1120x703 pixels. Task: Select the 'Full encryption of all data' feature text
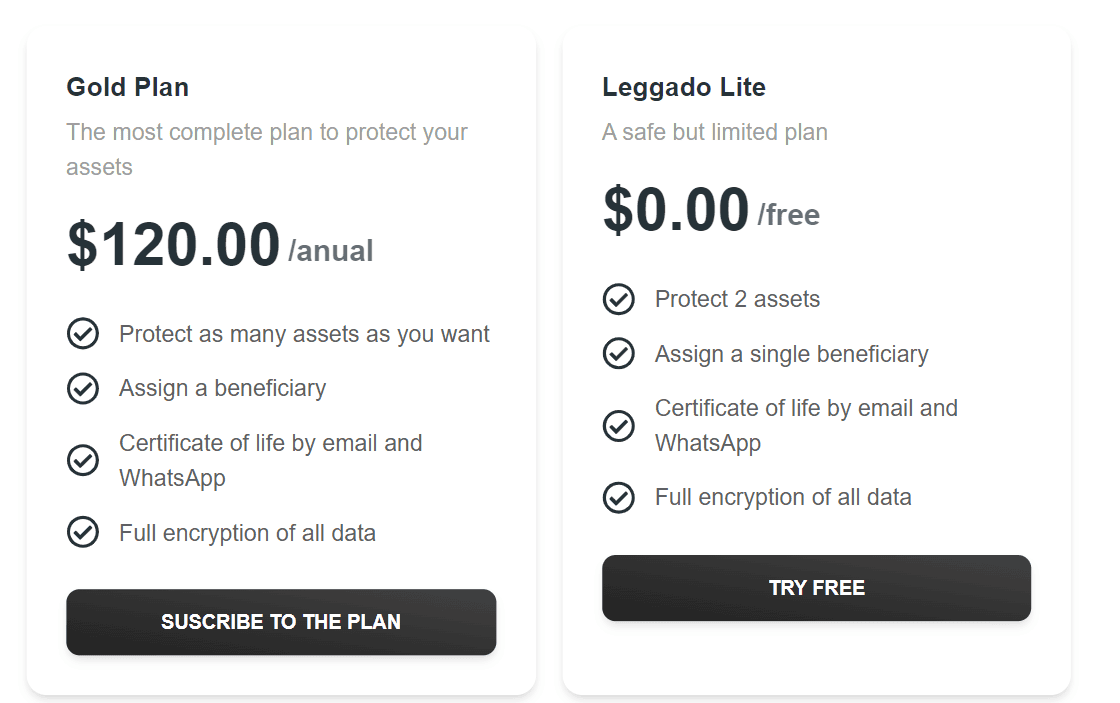coord(248,533)
